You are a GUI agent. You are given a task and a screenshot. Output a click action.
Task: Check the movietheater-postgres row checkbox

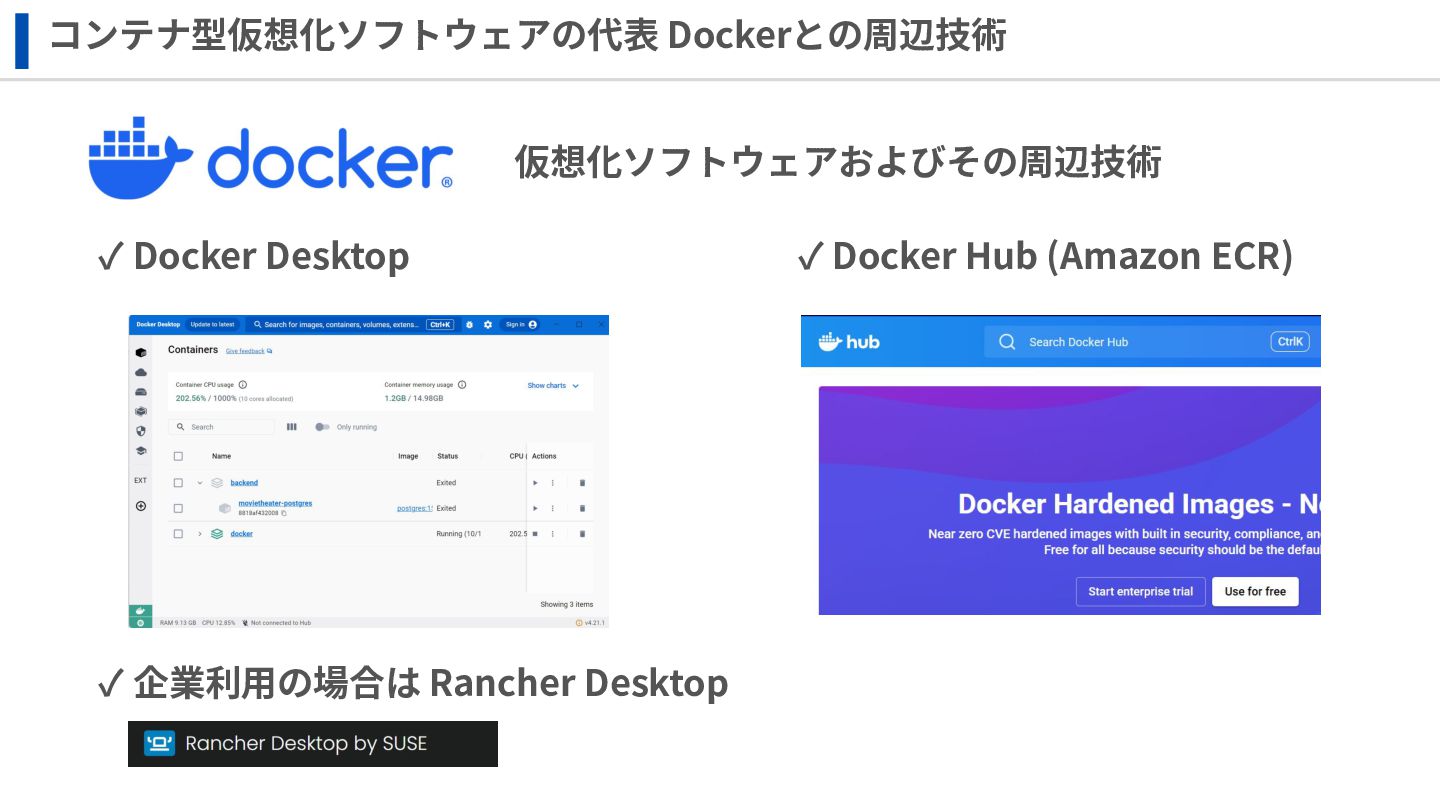coord(178,508)
